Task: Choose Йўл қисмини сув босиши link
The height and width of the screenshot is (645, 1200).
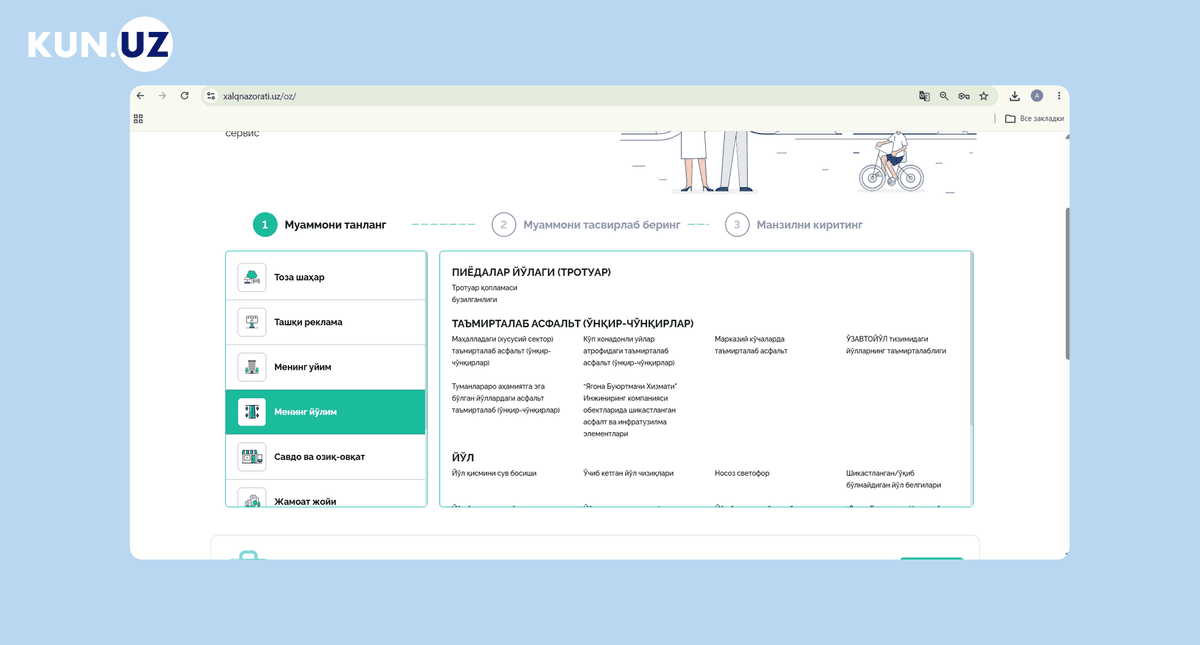Action: (494, 473)
